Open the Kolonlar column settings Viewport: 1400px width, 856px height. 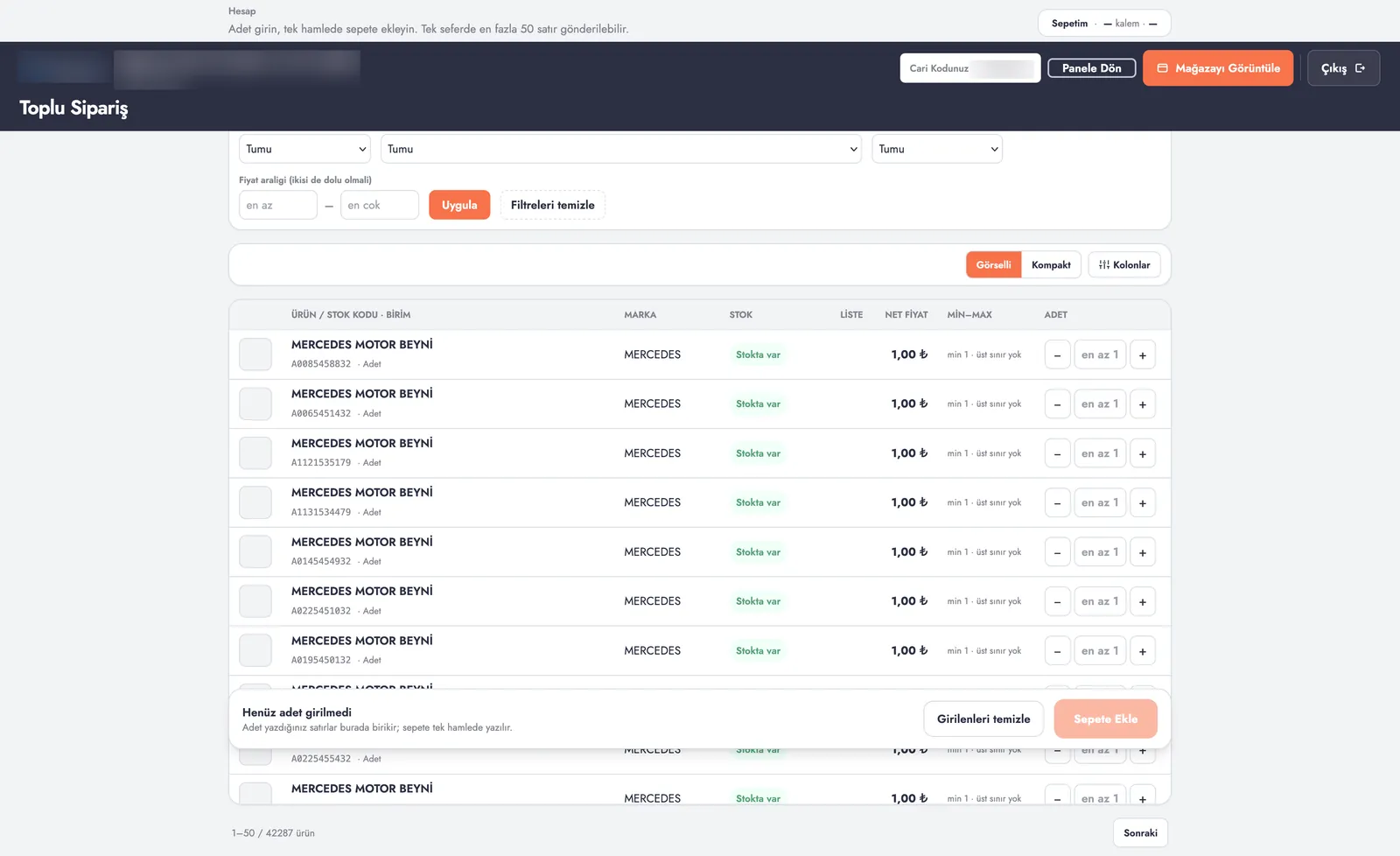point(1124,265)
